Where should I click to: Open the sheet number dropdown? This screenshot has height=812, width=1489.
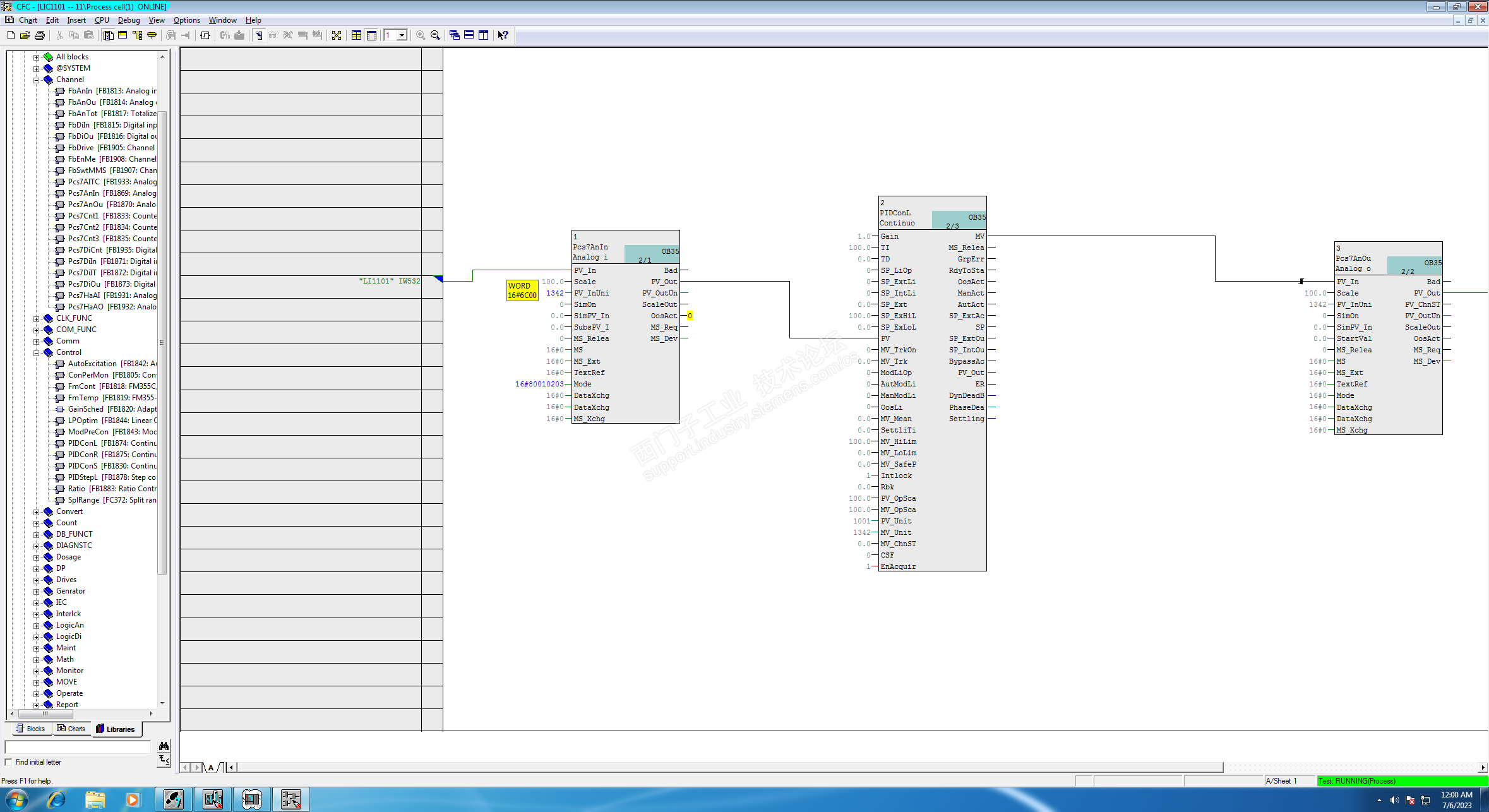tap(402, 35)
